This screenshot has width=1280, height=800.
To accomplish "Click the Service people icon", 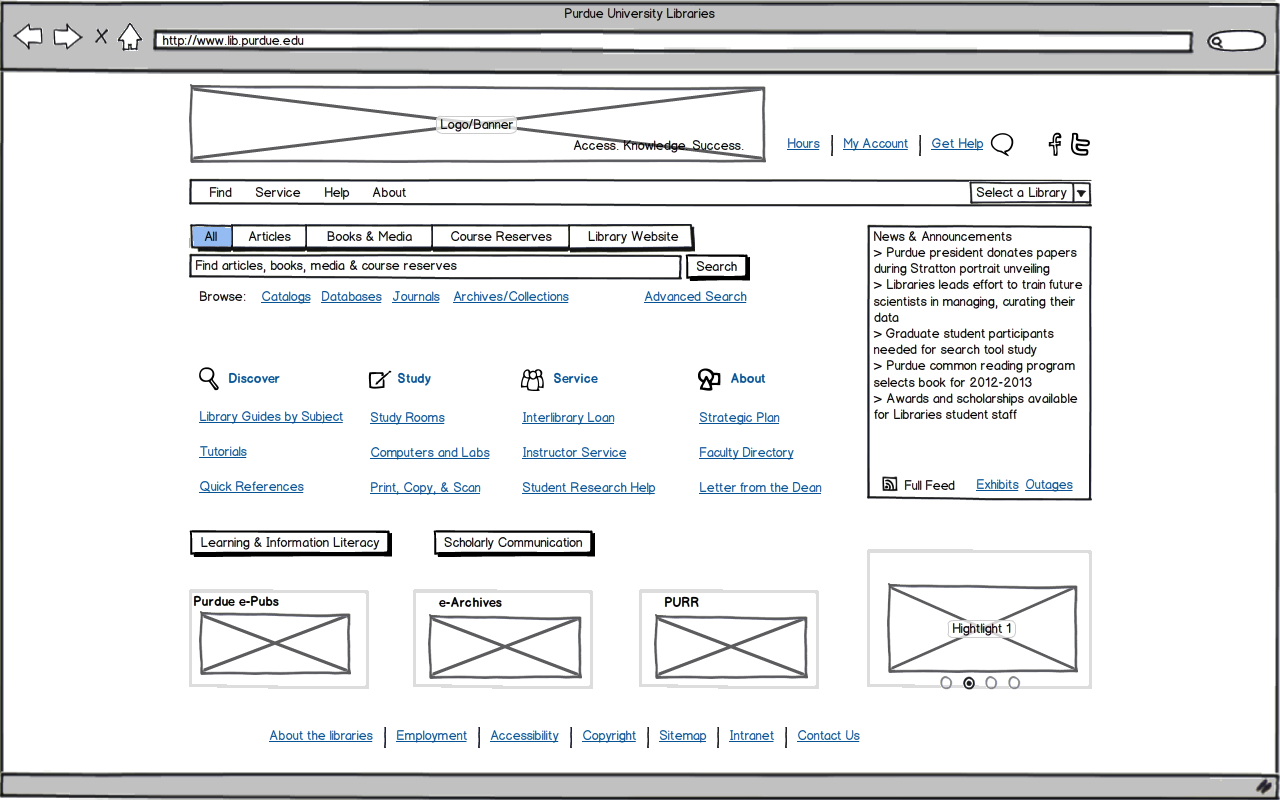I will pos(532,379).
